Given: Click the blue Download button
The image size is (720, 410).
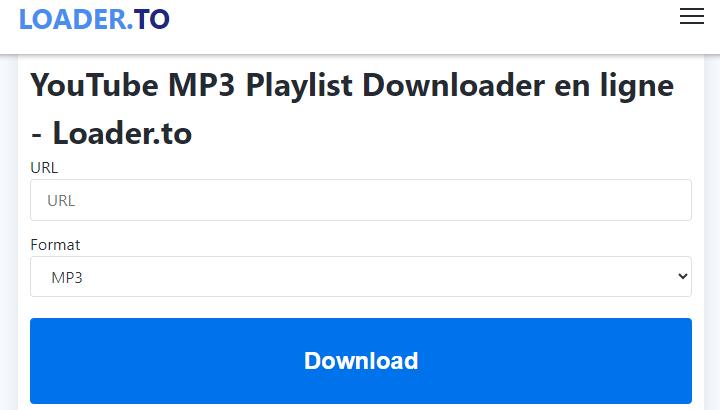Looking at the screenshot, I should tap(361, 361).
